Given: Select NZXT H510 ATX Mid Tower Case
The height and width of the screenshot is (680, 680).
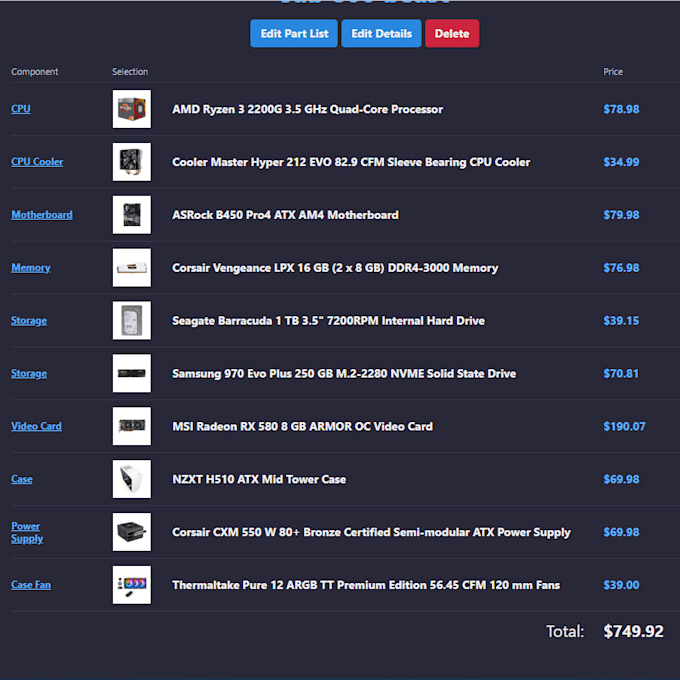Looking at the screenshot, I should coord(259,480).
